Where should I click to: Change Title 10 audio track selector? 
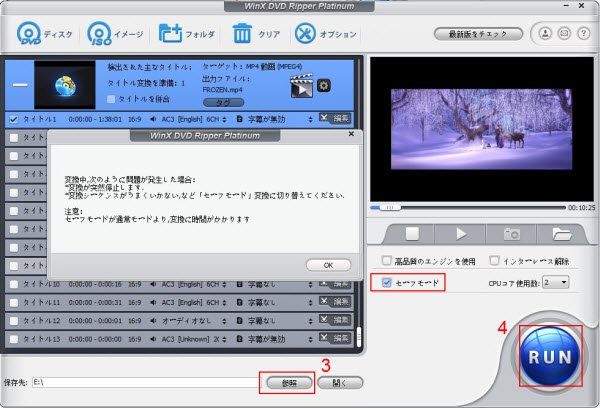pyautogui.click(x=224, y=284)
